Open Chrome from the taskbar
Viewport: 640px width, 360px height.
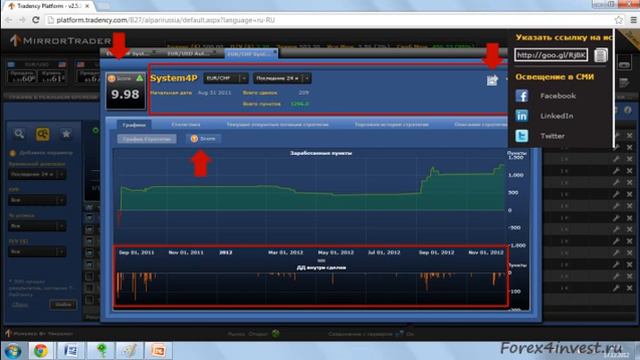pyautogui.click(x=41, y=351)
